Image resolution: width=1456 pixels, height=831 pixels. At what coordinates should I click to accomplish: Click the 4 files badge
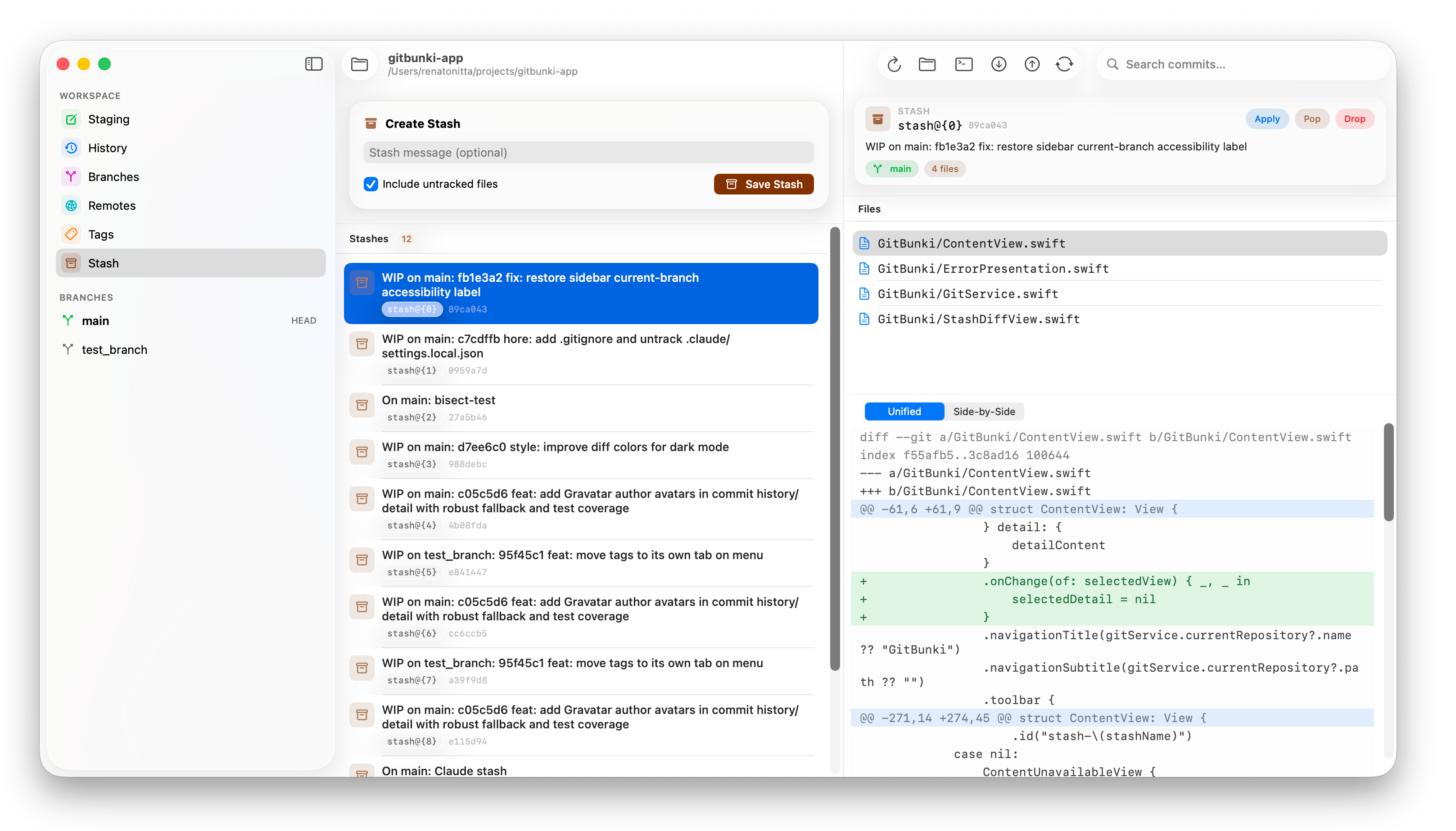pos(945,169)
